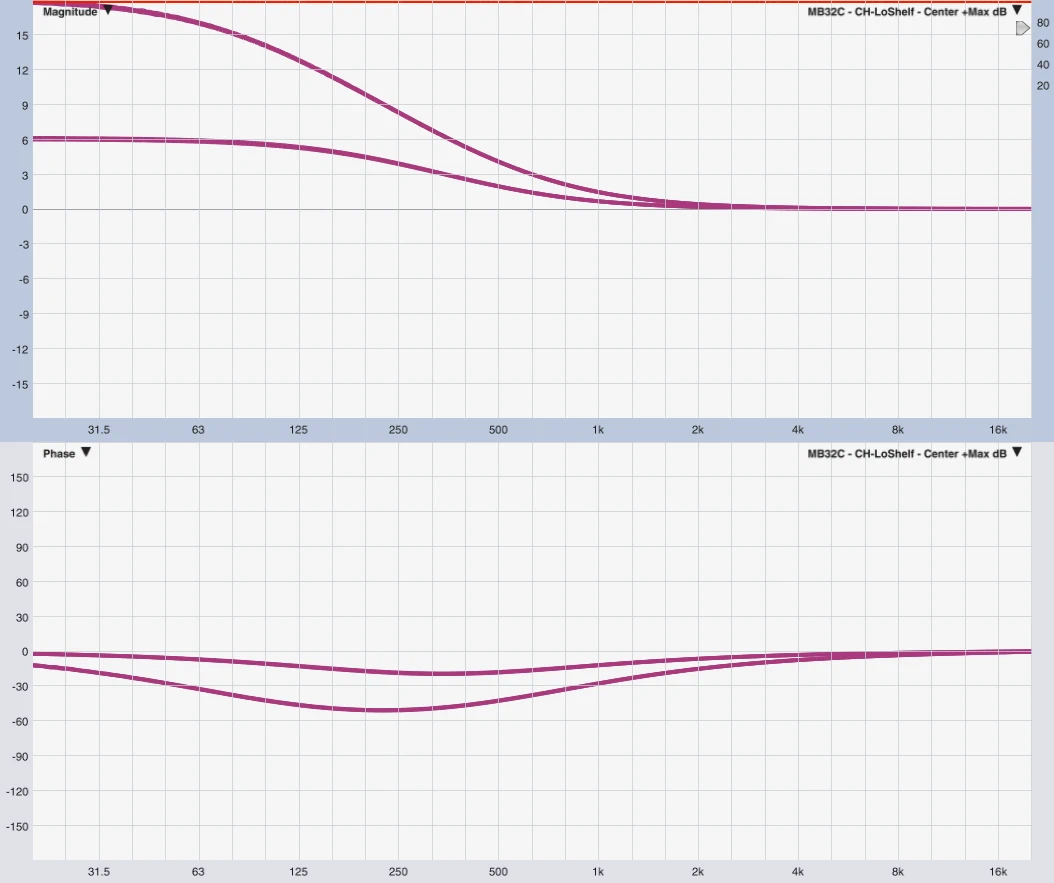Viewport: 1054px width, 883px height.
Task: Click the 250 frequency label on Phase axis
Action: (398, 872)
